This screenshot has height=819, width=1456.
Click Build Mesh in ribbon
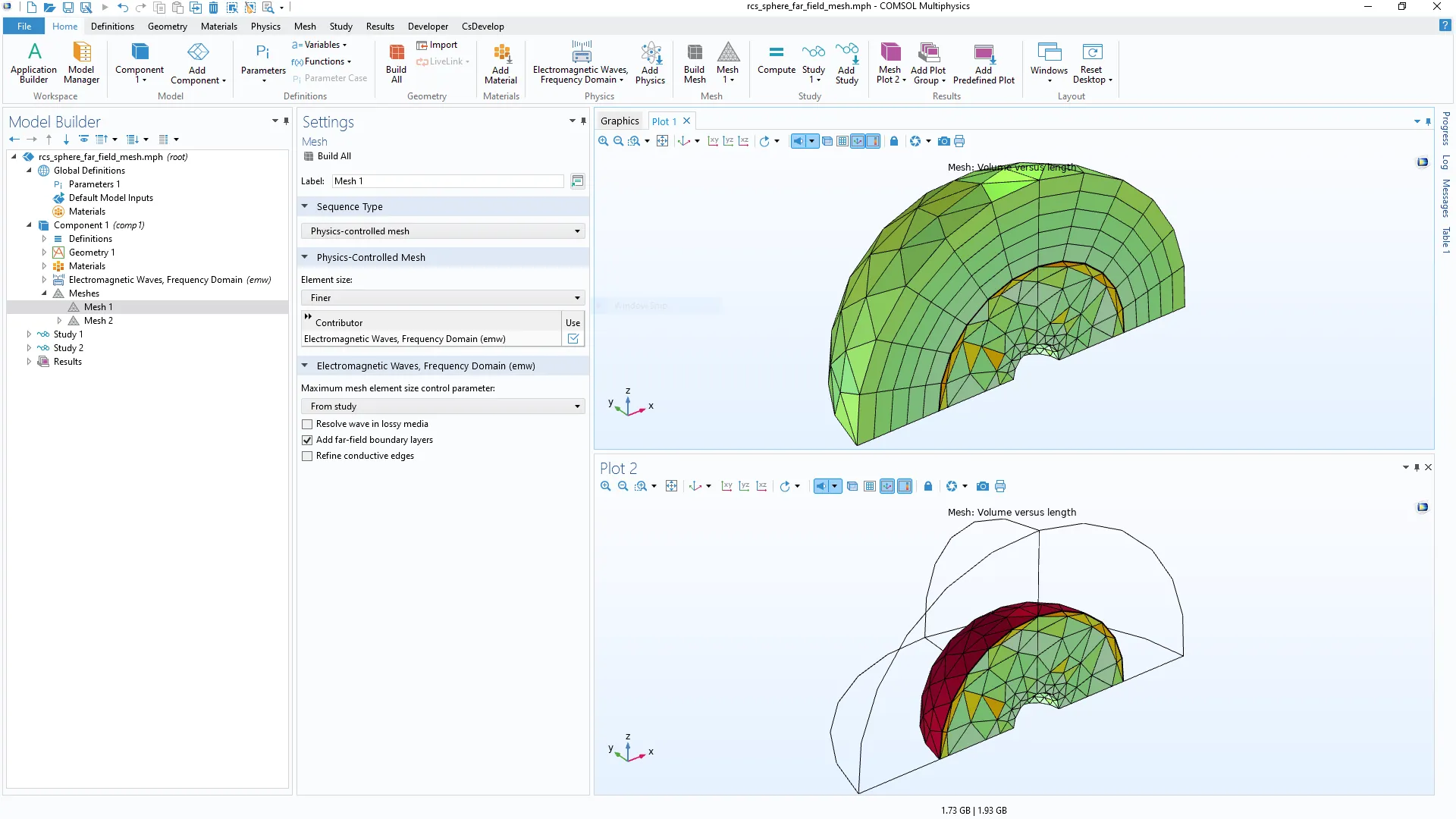pyautogui.click(x=694, y=52)
